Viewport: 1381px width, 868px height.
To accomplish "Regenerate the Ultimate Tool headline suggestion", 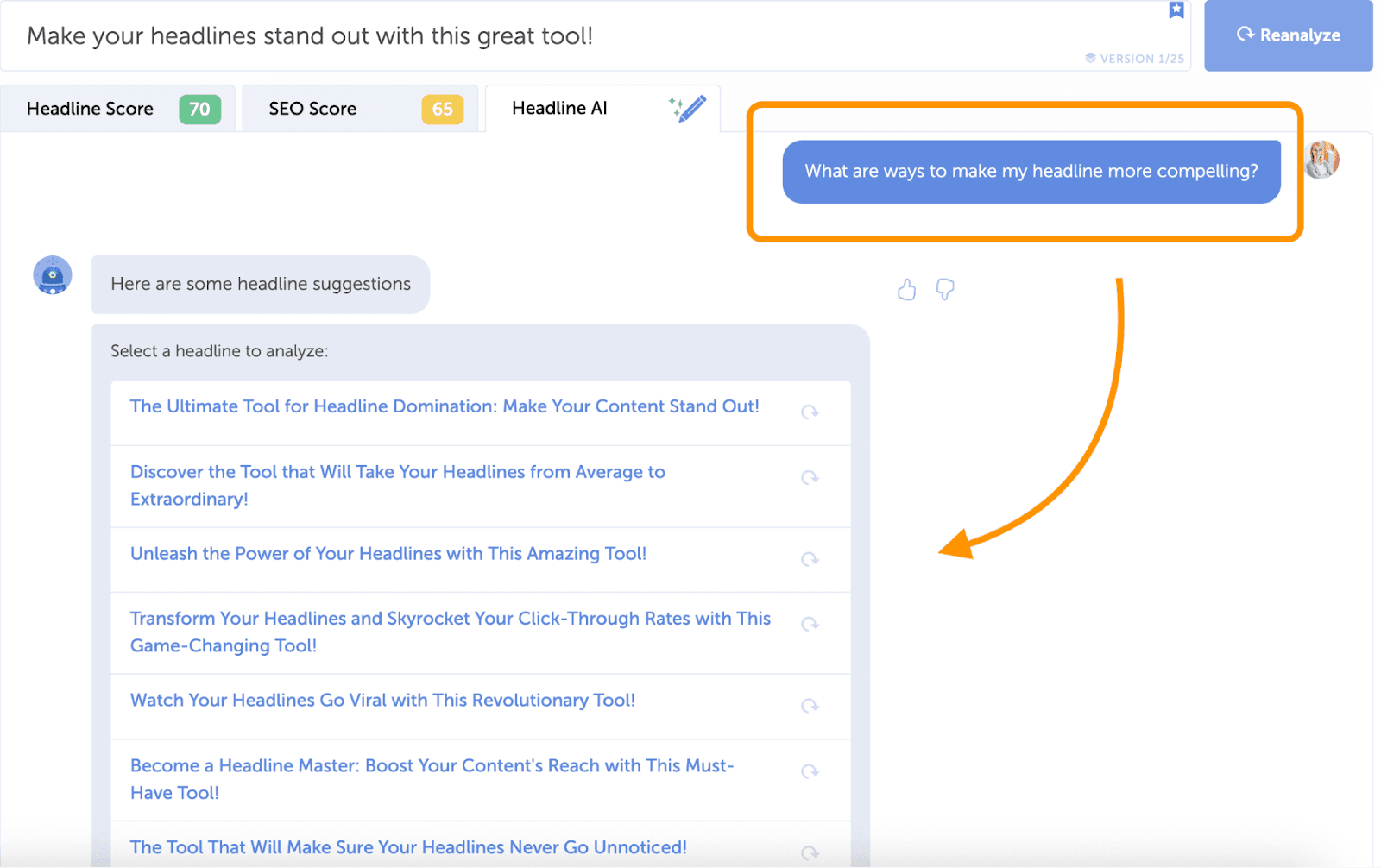I will tap(810, 412).
